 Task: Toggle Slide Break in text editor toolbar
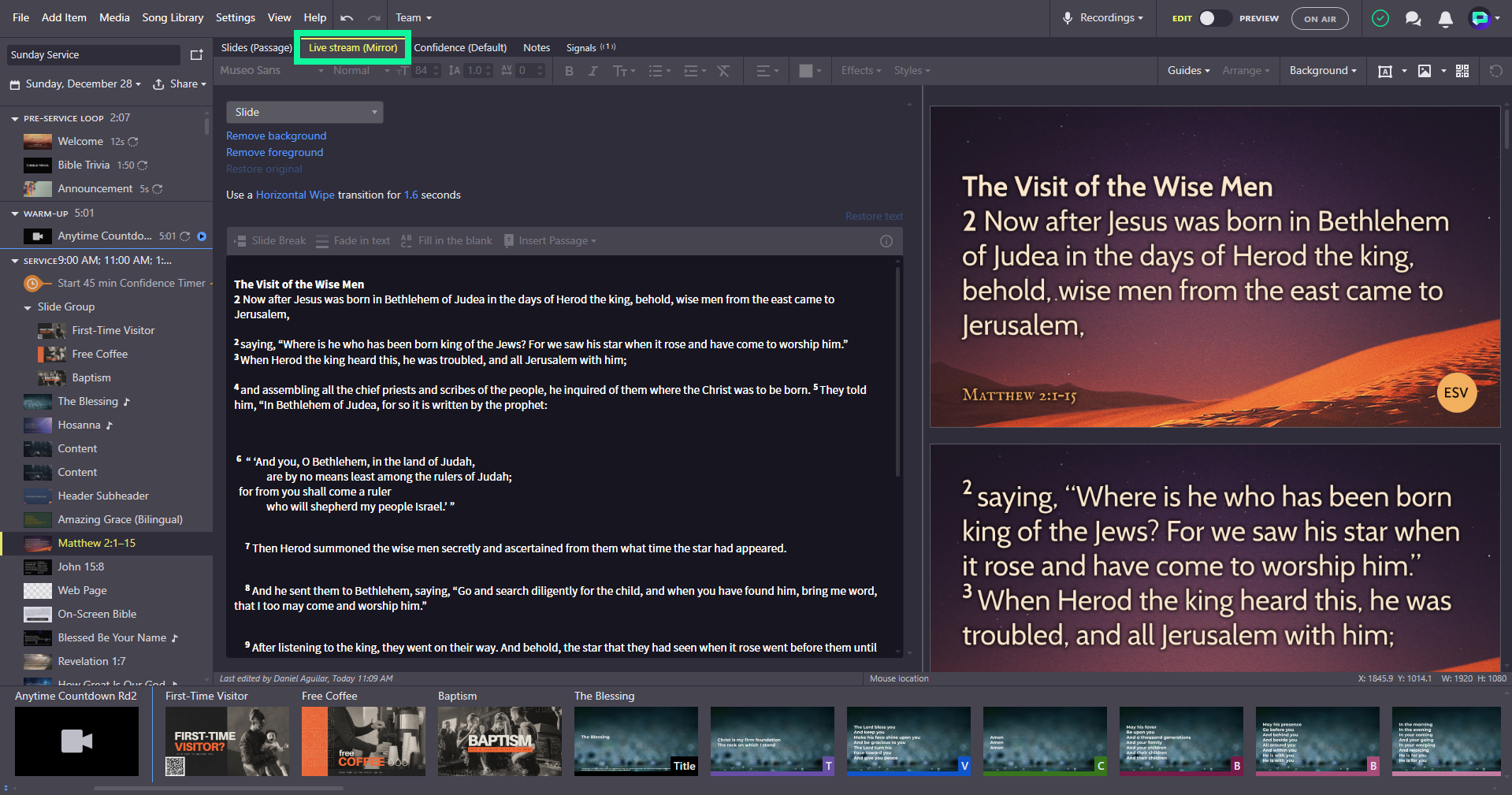270,241
